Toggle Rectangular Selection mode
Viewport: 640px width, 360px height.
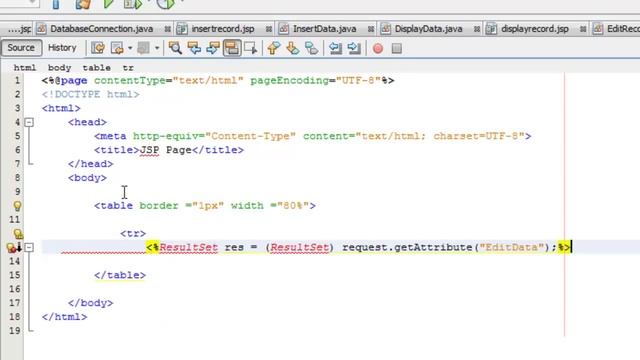[250, 48]
